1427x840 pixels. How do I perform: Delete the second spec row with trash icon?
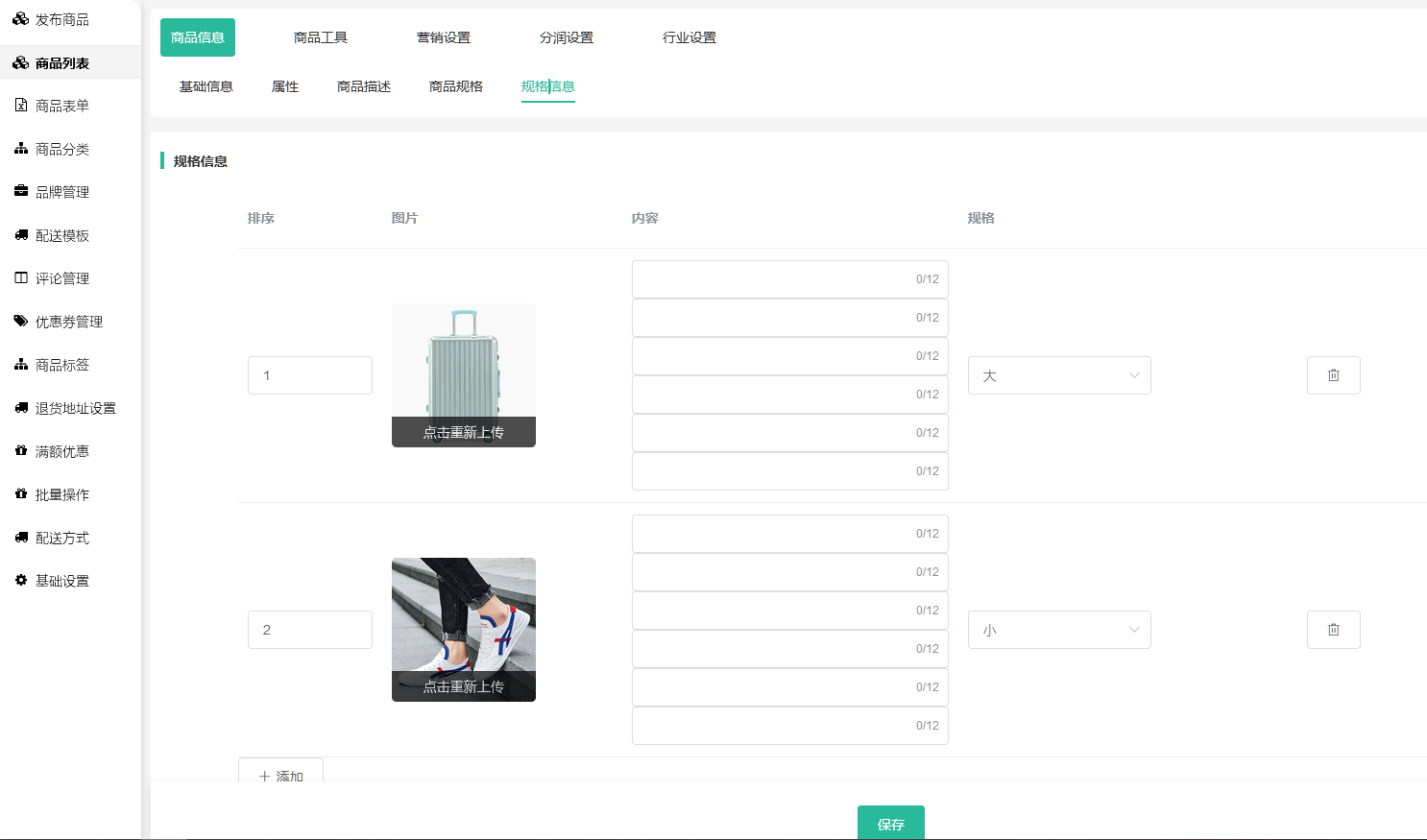1333,630
